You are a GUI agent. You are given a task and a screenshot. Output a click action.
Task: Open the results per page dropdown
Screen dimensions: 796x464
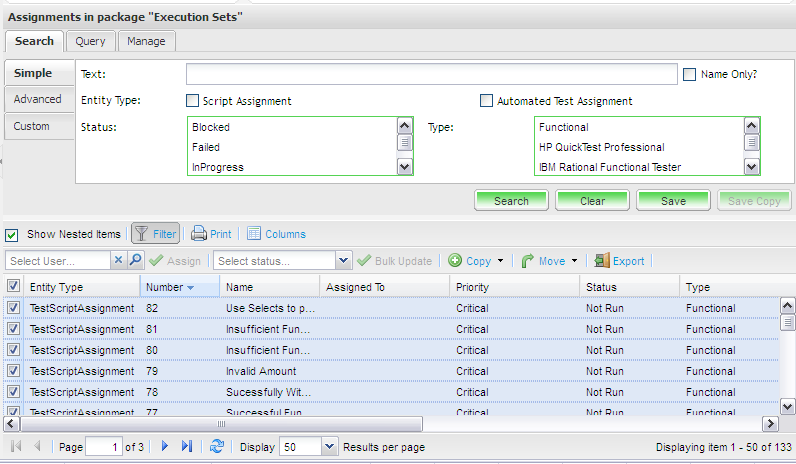(331, 447)
